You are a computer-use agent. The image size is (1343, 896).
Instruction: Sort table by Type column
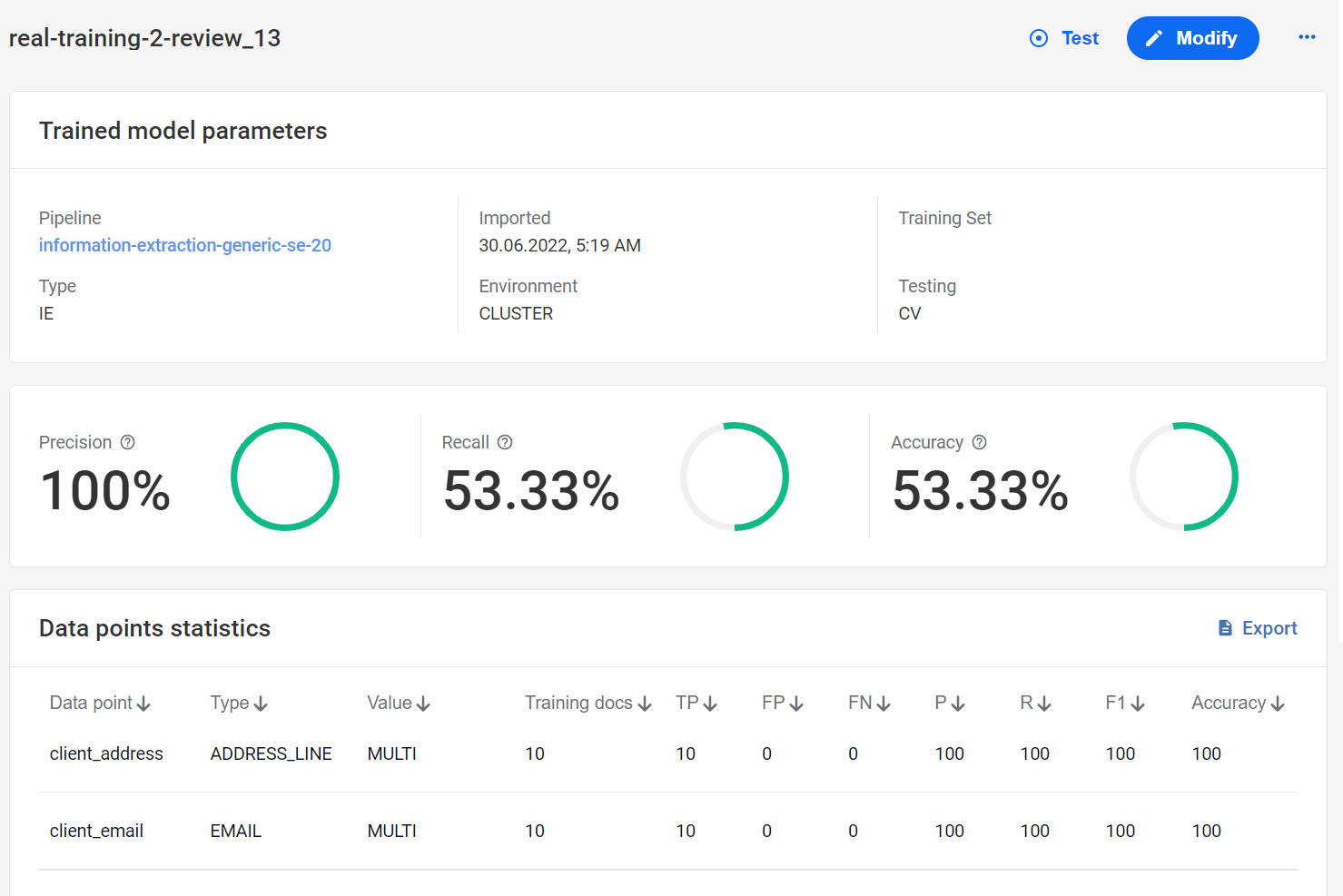tap(239, 704)
